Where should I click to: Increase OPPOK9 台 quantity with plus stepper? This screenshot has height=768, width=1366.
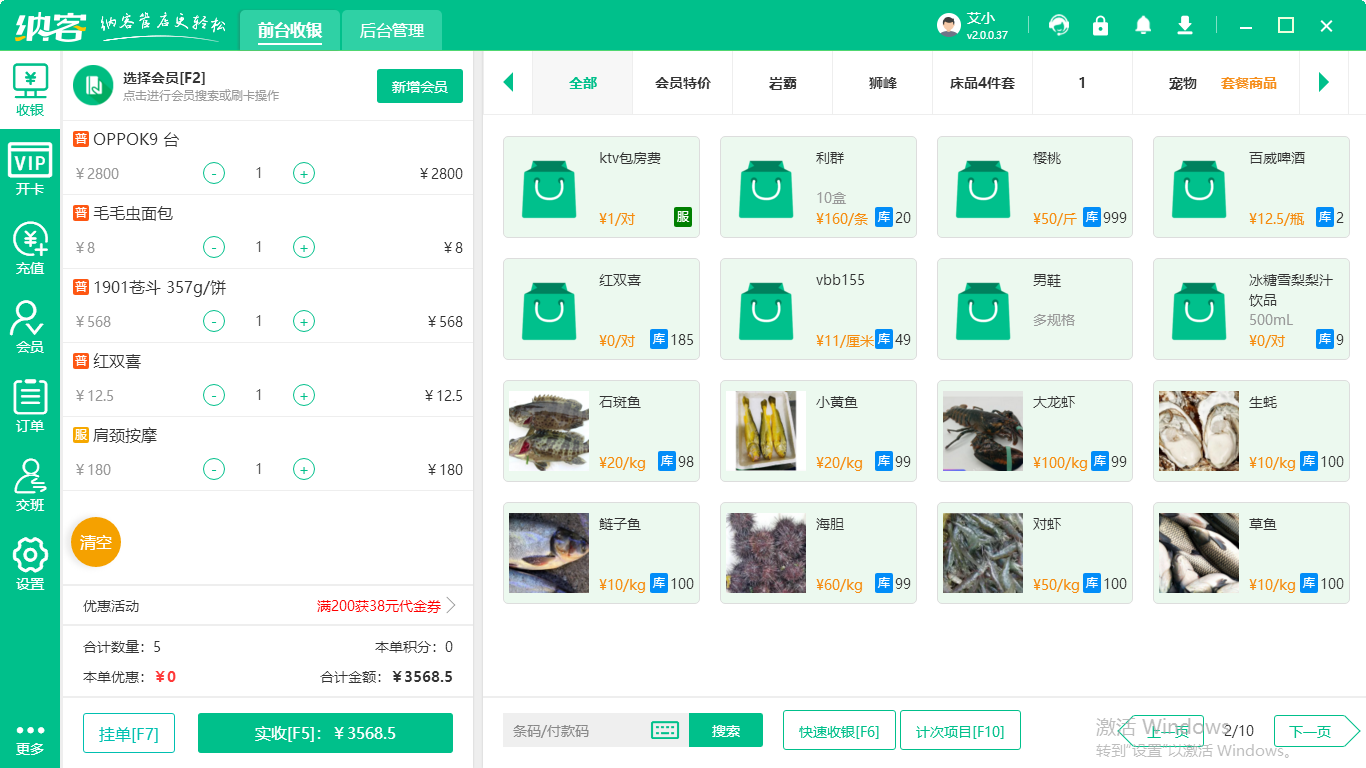tap(303, 173)
